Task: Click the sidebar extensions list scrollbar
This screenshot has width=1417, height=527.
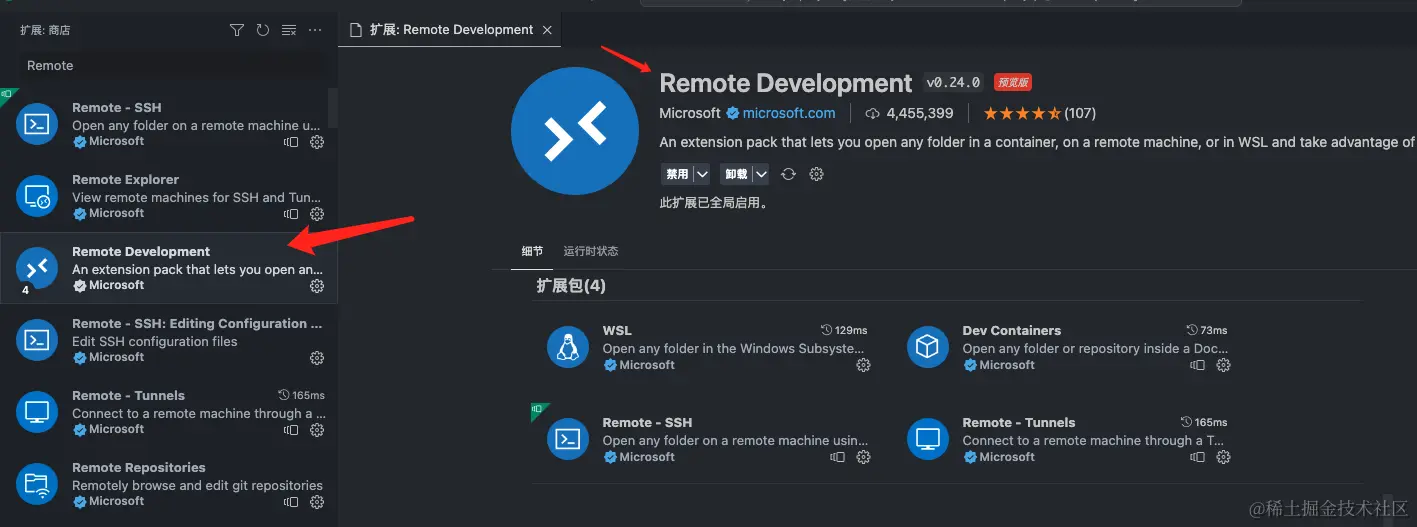Action: click(x=333, y=110)
